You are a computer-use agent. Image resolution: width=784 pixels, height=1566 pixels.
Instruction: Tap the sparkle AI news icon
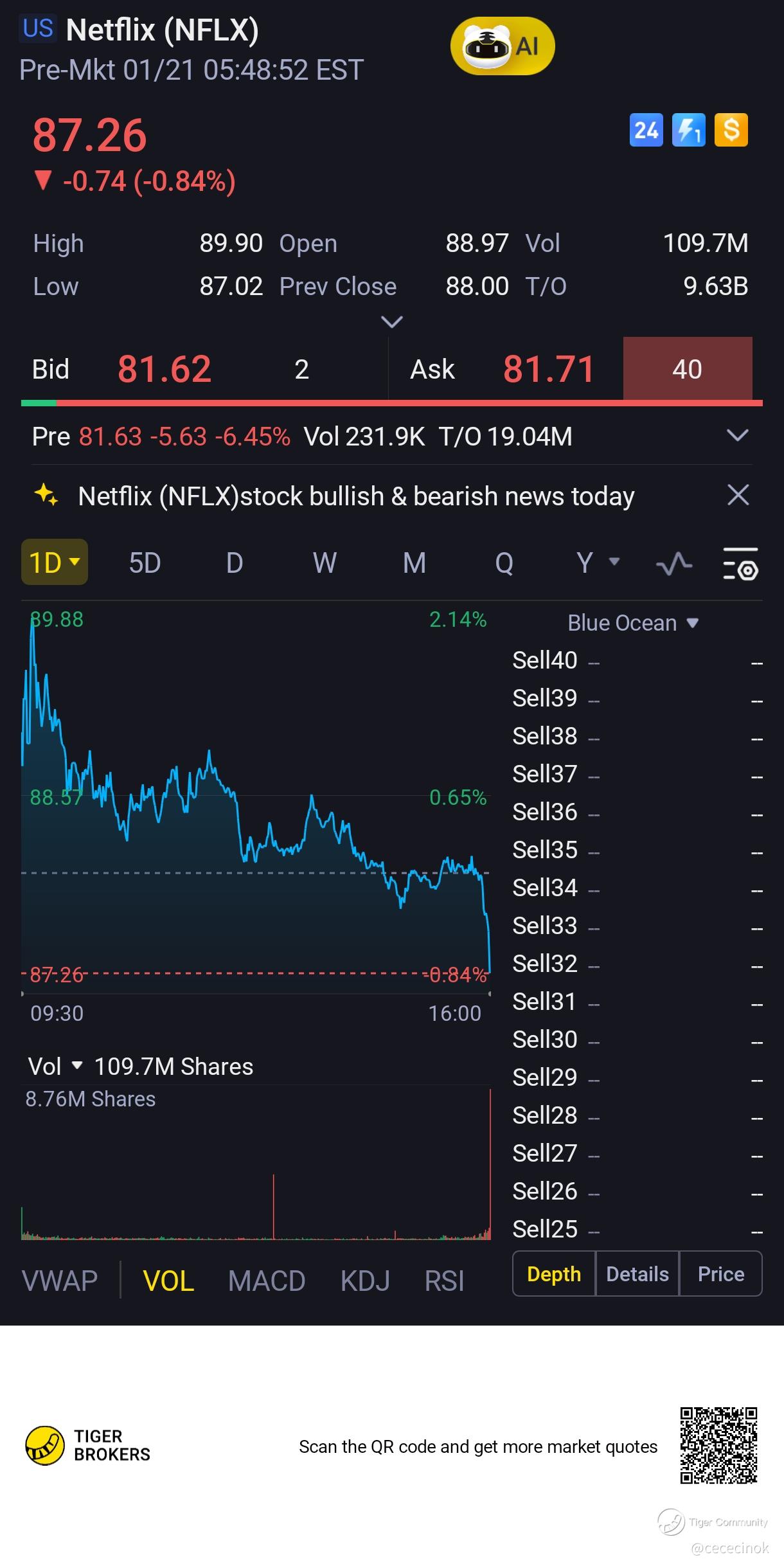46,495
